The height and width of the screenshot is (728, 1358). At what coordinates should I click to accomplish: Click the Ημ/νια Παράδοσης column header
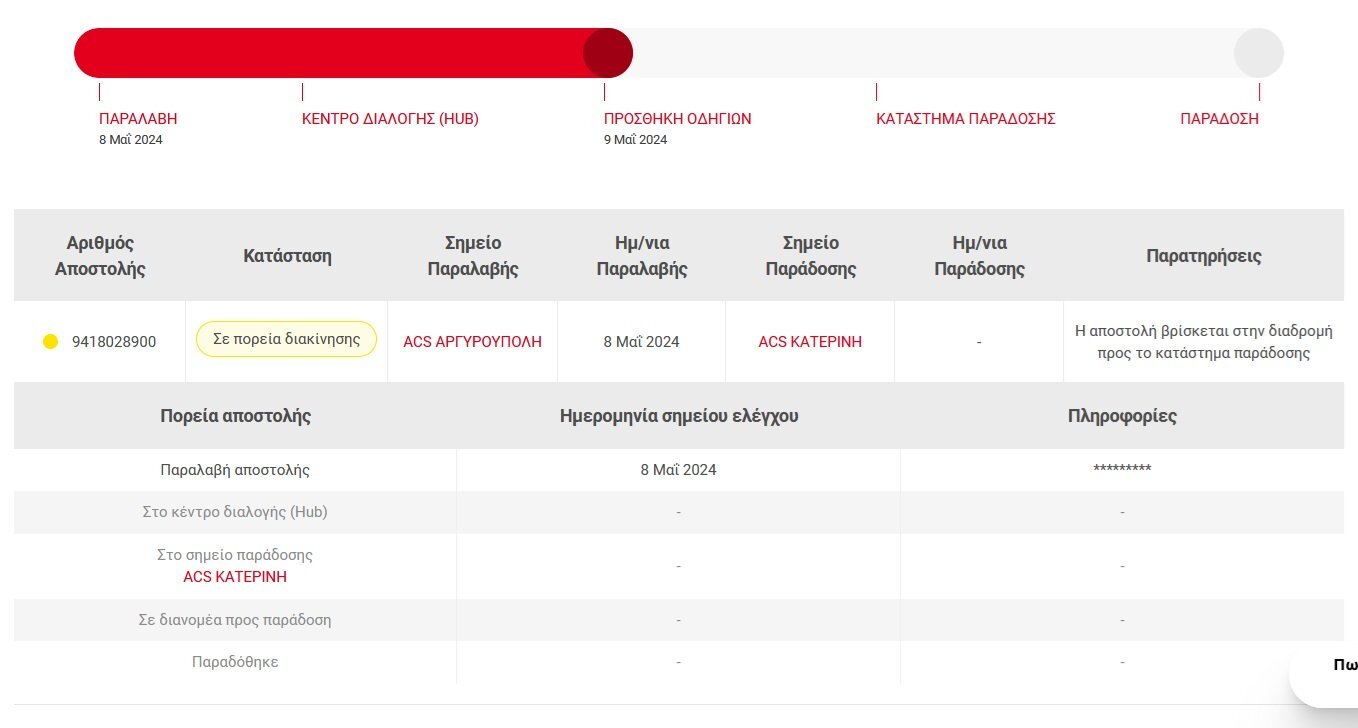pyautogui.click(x=979, y=256)
